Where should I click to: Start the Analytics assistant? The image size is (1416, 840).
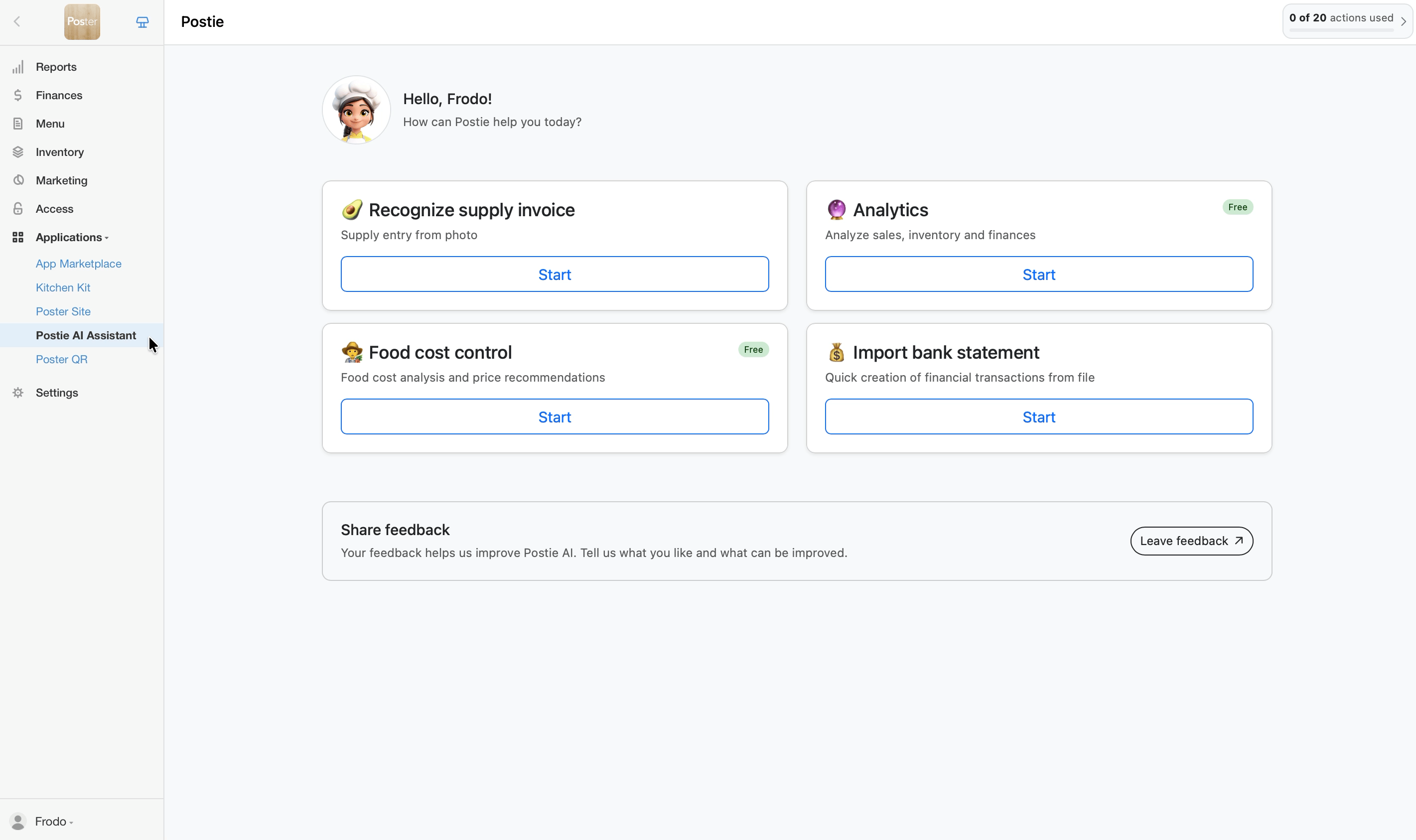coord(1038,275)
